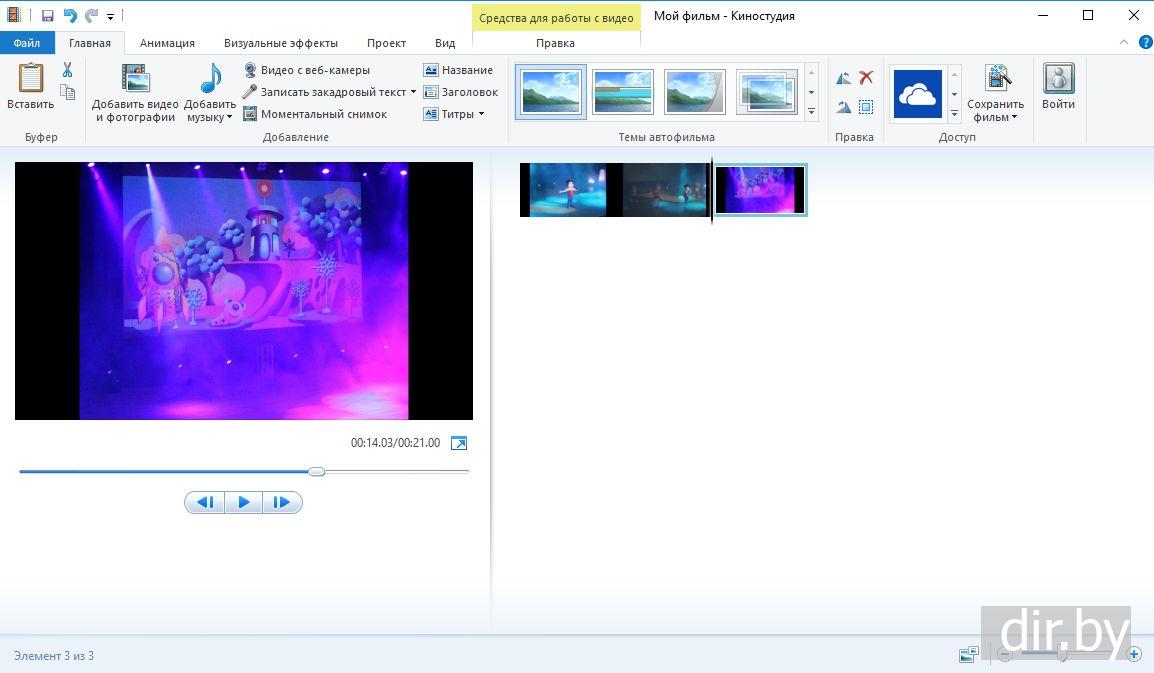Click the Add videos and photos icon
This screenshot has height=673, width=1154.
coord(135,80)
